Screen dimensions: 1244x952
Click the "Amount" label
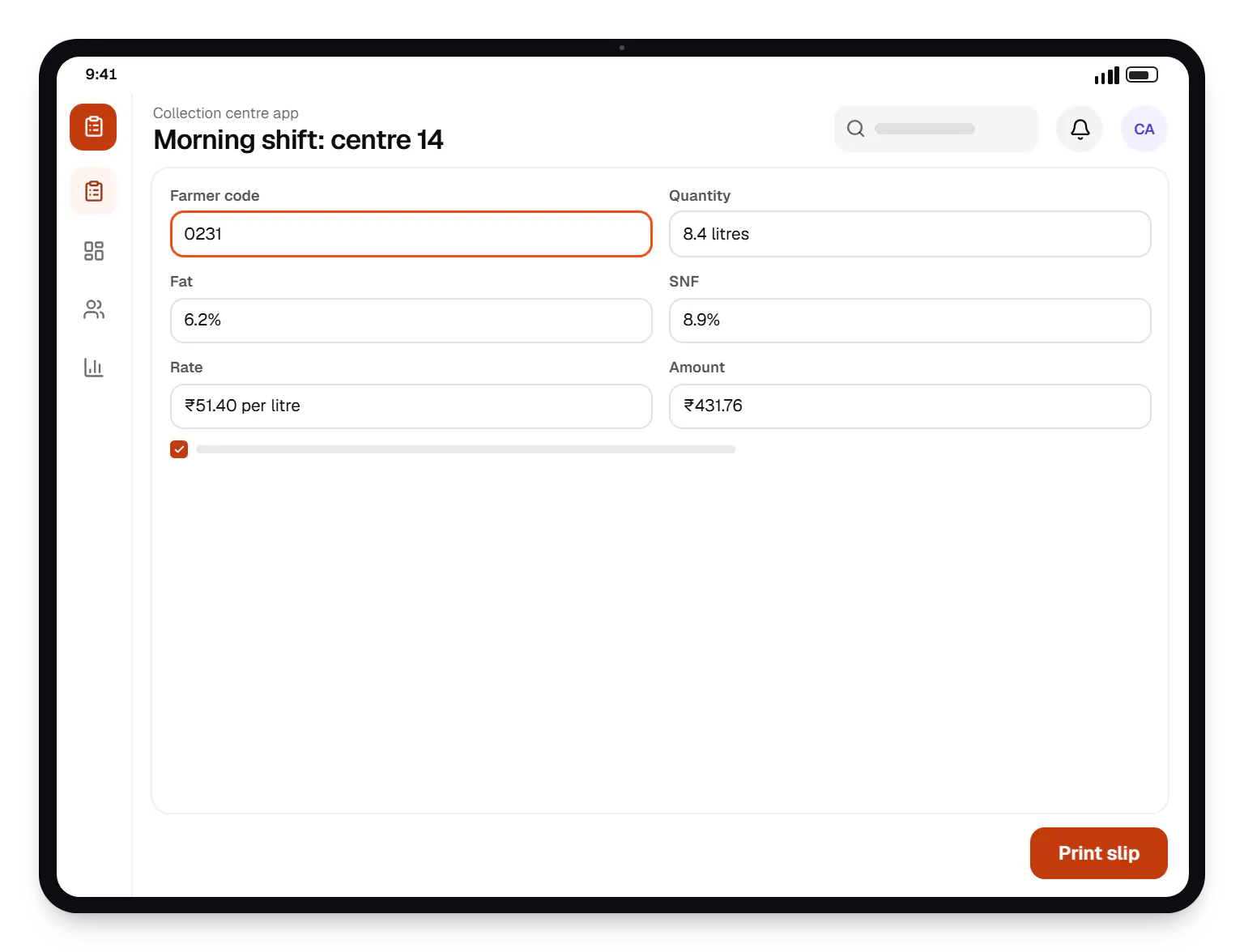697,368
